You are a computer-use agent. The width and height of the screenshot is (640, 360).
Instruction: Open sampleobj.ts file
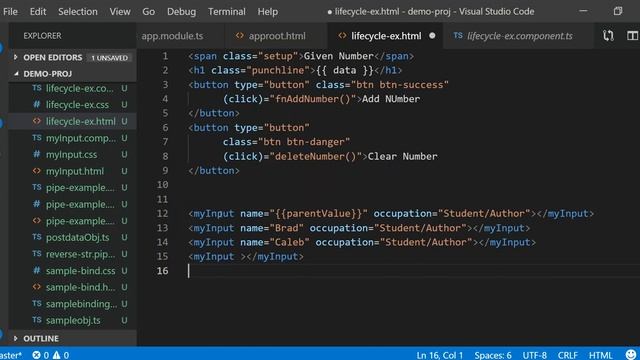tap(73, 320)
